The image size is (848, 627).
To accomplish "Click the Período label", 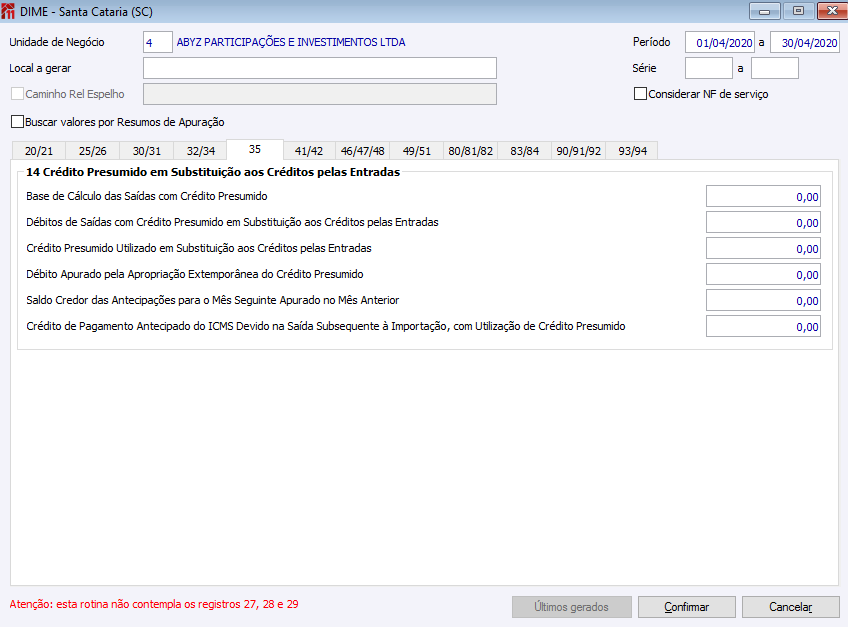I will [x=652, y=42].
